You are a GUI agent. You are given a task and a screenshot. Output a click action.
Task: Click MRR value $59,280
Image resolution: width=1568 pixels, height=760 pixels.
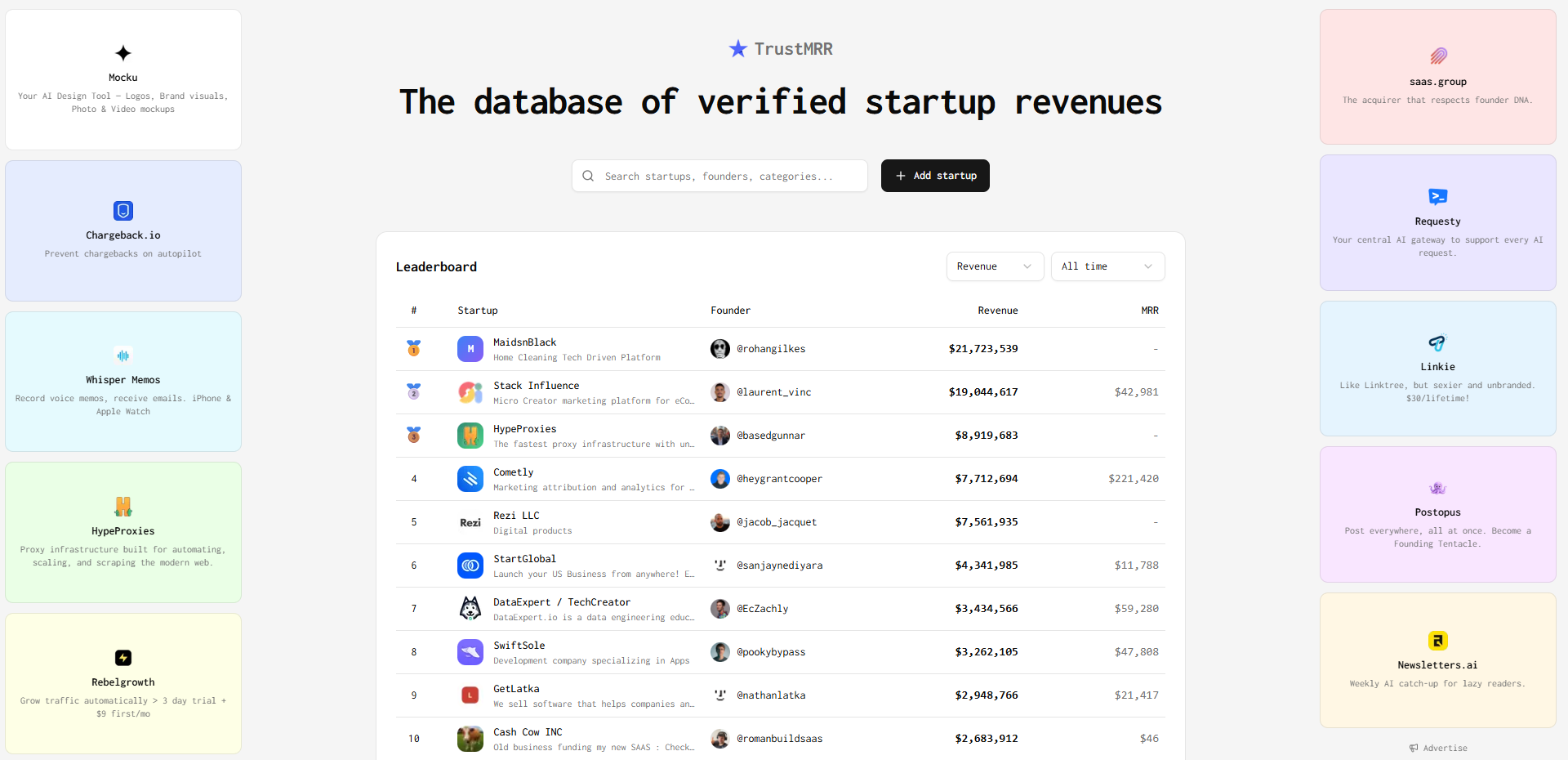(1137, 609)
